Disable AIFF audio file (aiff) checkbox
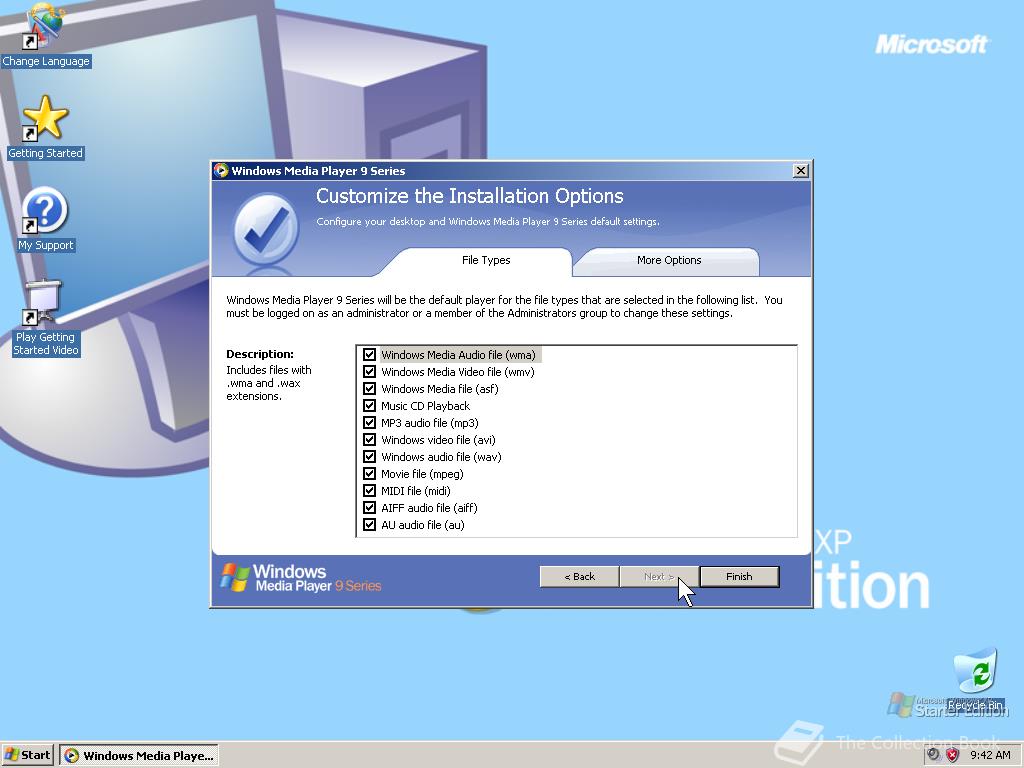1024x768 pixels. (370, 507)
